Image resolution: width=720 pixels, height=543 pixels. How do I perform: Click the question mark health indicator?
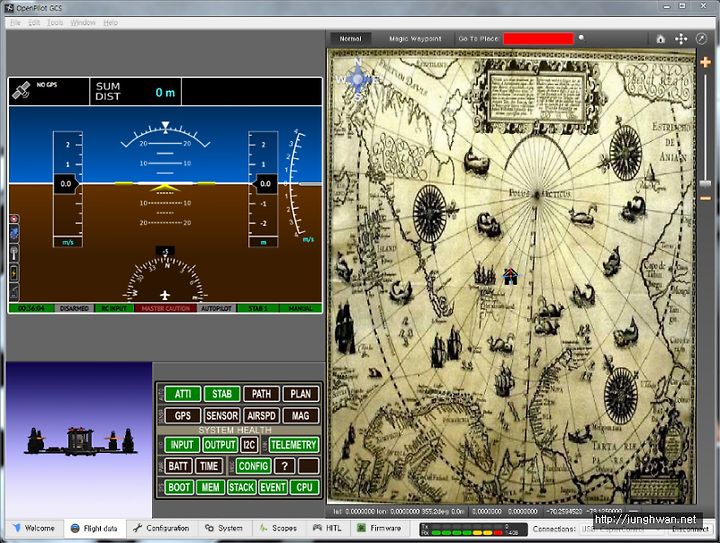pos(285,466)
